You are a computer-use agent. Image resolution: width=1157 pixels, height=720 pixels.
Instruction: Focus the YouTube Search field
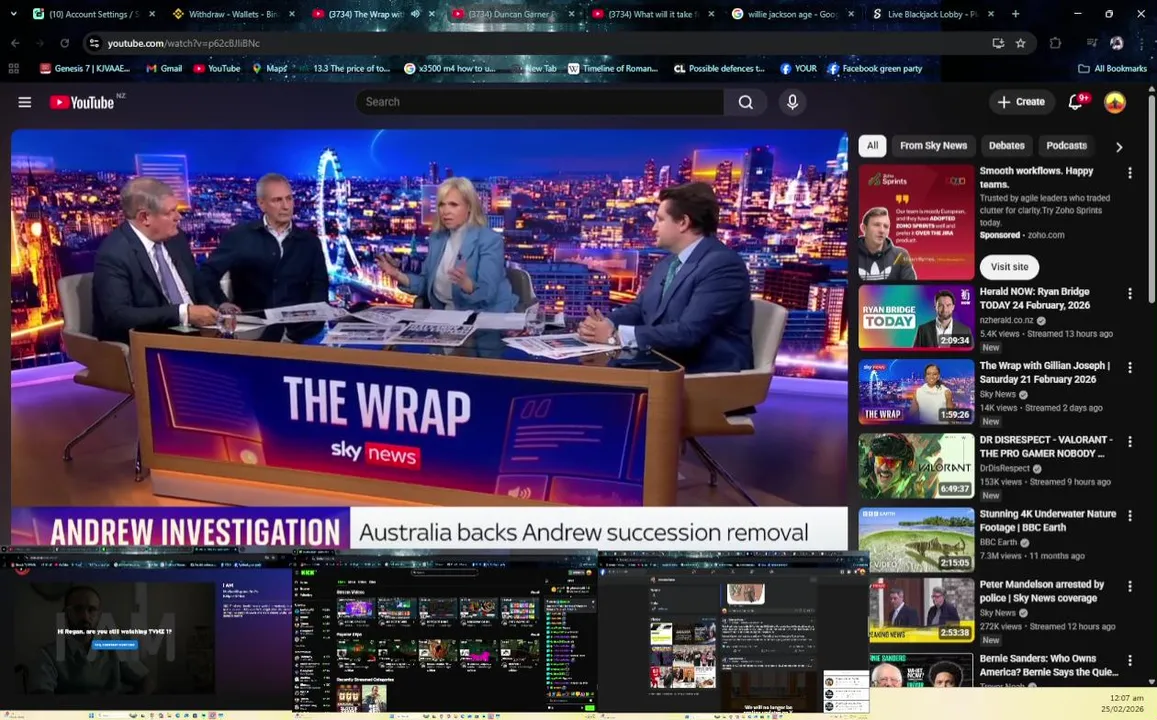point(540,102)
